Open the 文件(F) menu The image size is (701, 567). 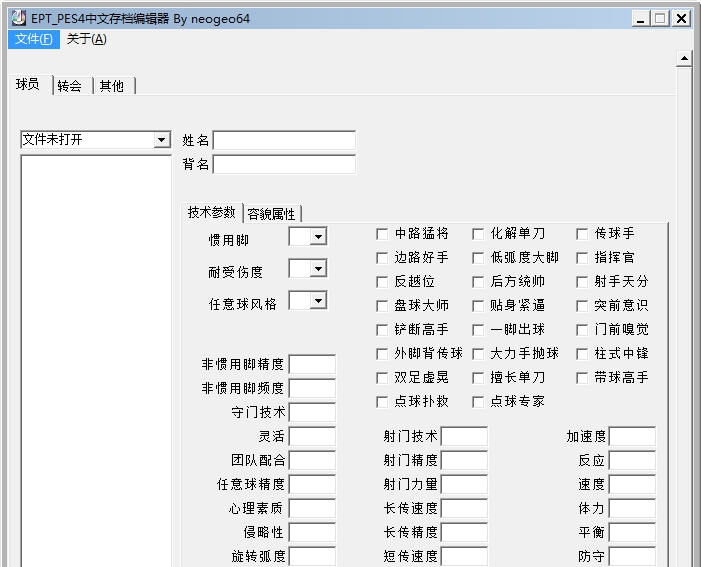click(x=34, y=39)
